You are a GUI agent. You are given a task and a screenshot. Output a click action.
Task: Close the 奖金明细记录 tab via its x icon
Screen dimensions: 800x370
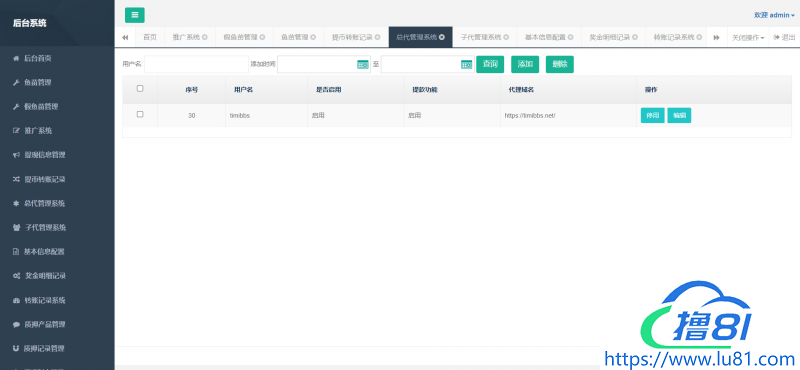635,37
